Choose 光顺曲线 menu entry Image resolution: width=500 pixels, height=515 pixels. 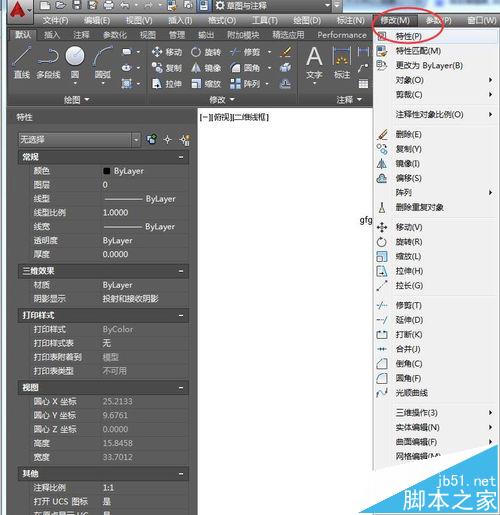pos(435,393)
